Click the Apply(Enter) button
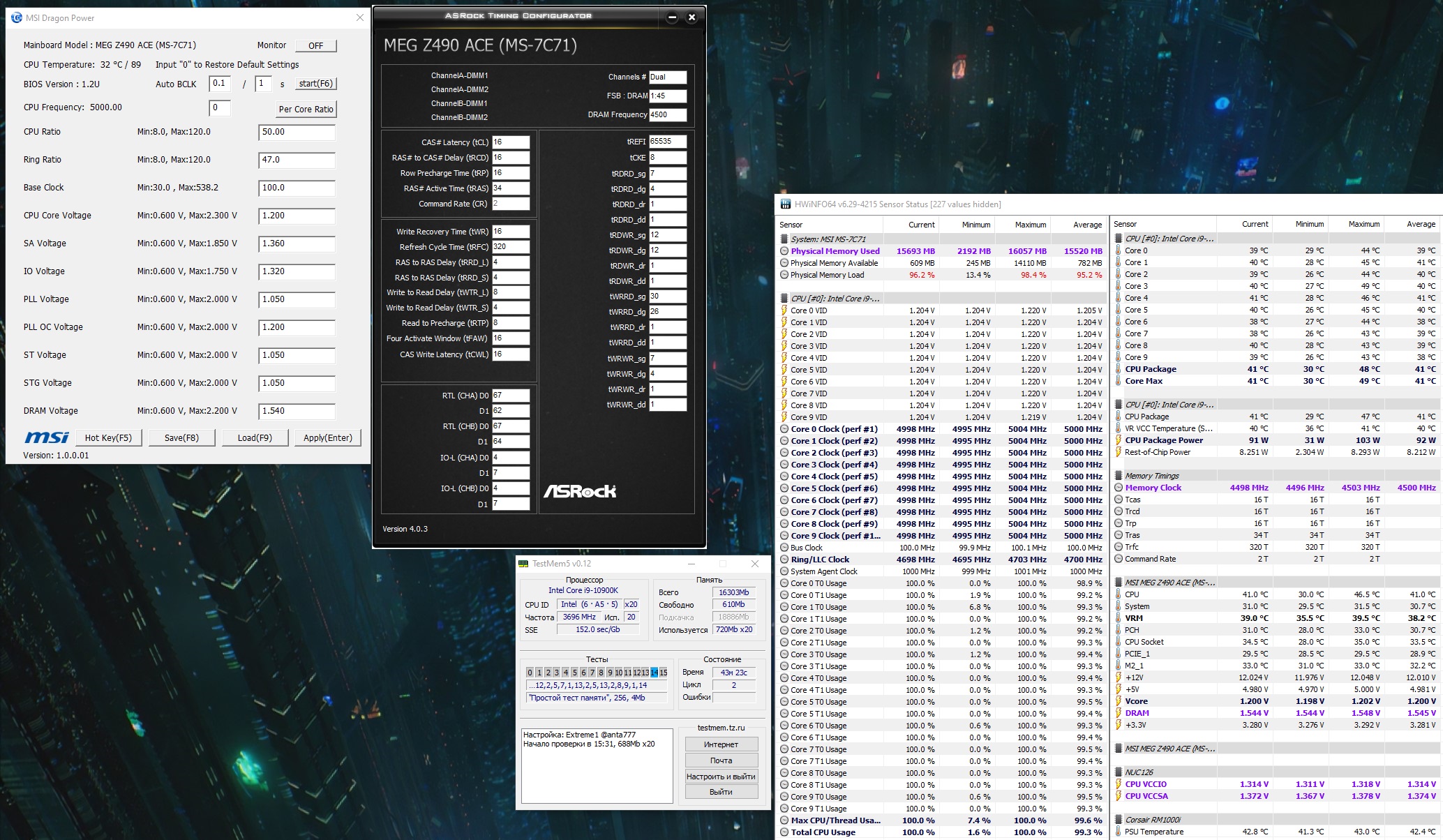1443x840 pixels. coord(327,437)
